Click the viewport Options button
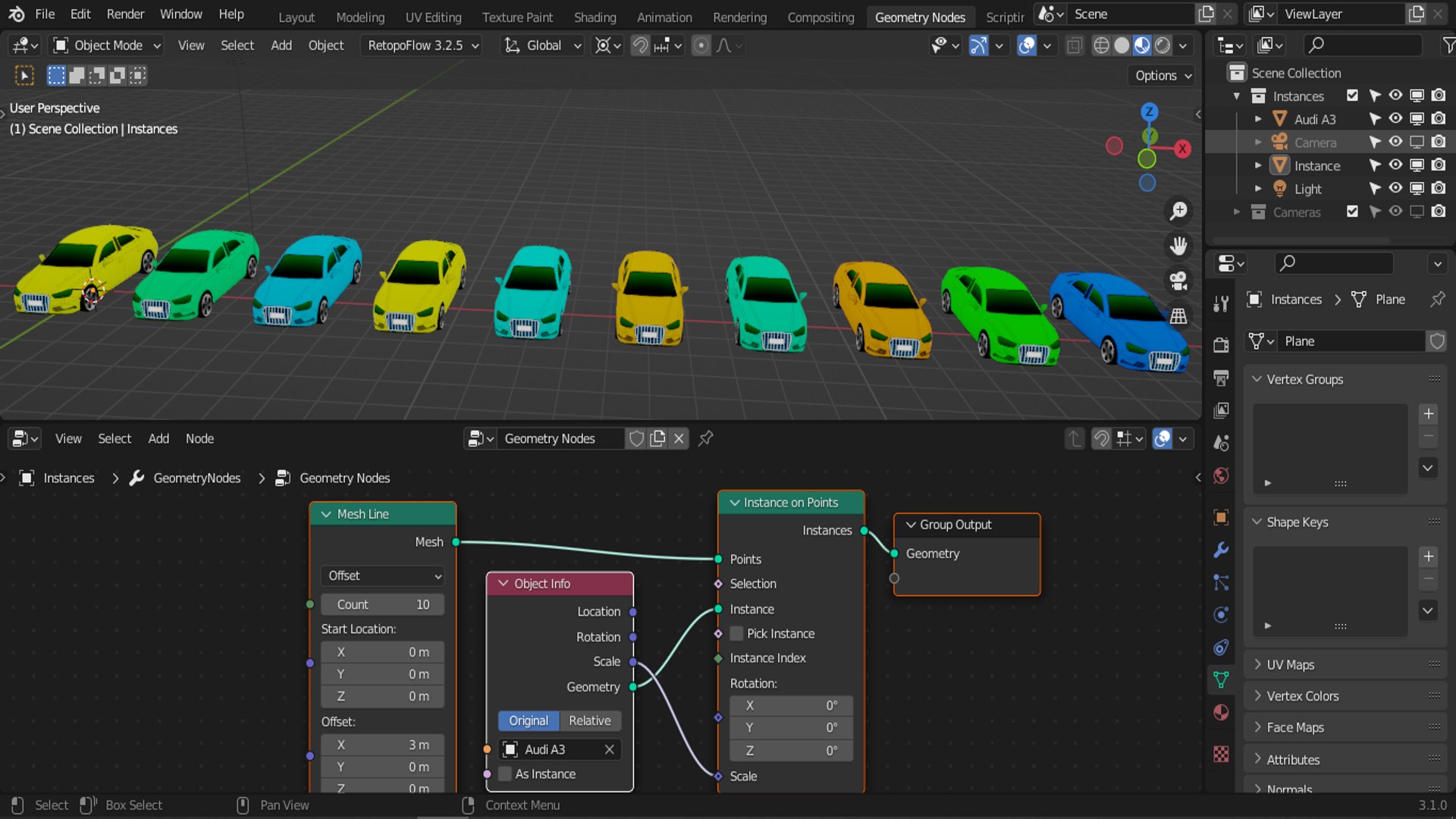 coord(1163,75)
